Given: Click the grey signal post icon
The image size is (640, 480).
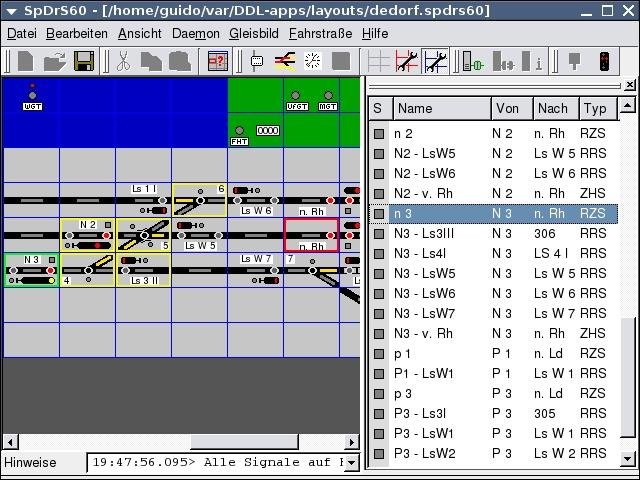Looking at the screenshot, I should [574, 62].
